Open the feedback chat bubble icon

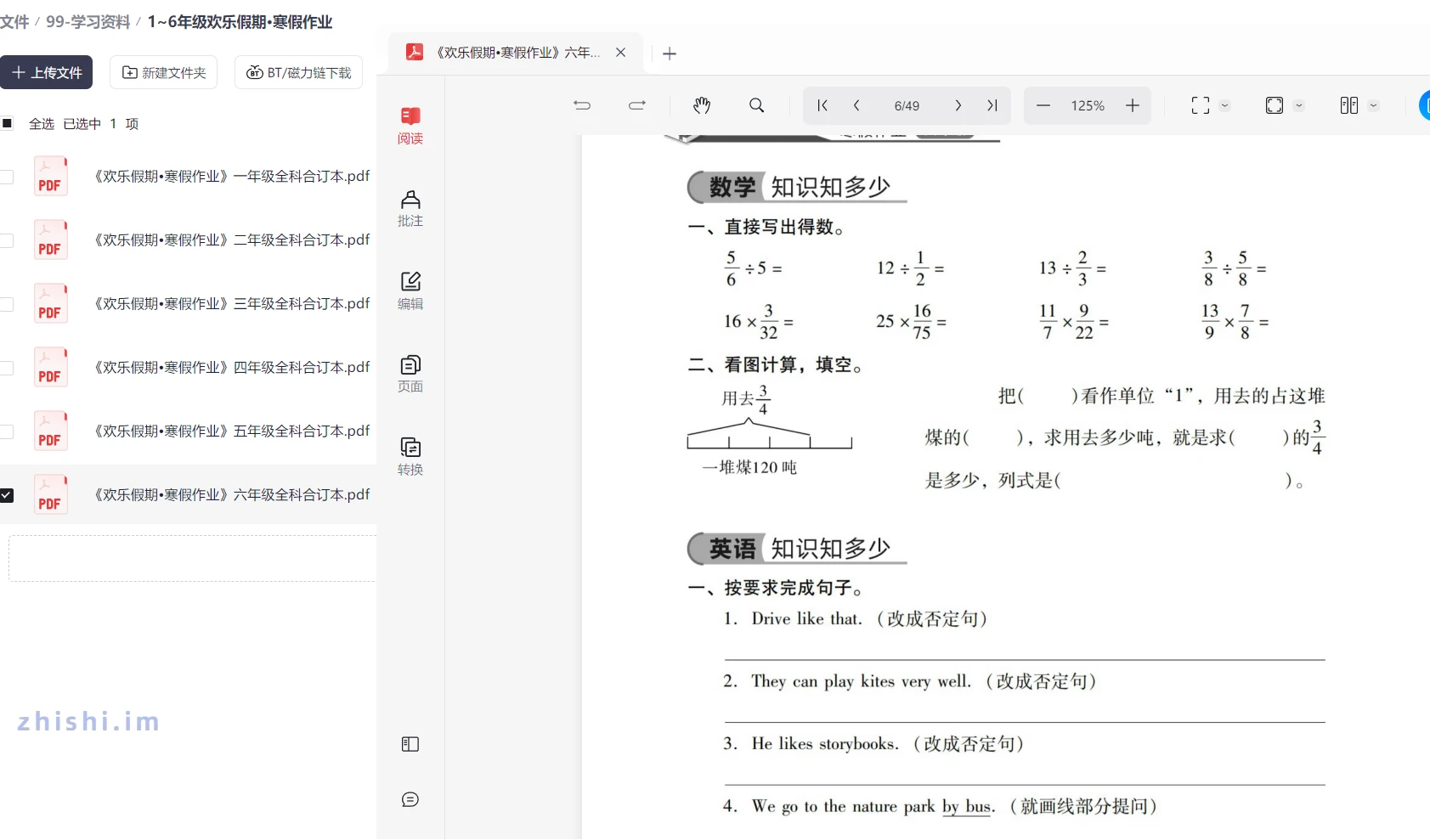pyautogui.click(x=410, y=799)
